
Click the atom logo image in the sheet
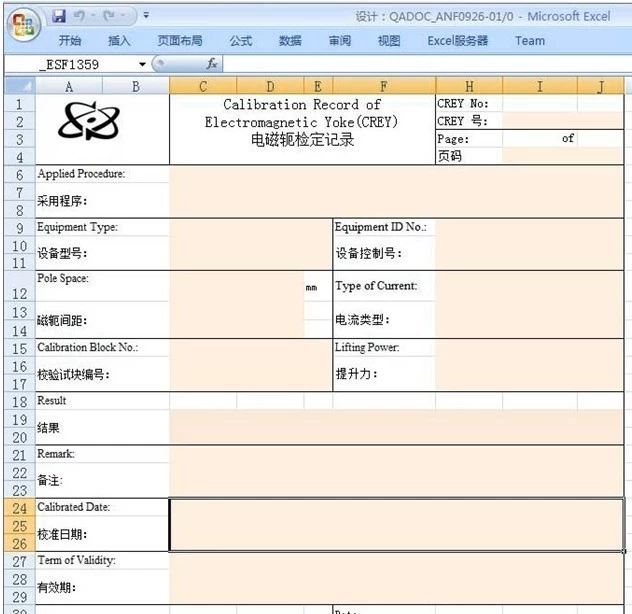point(88,122)
